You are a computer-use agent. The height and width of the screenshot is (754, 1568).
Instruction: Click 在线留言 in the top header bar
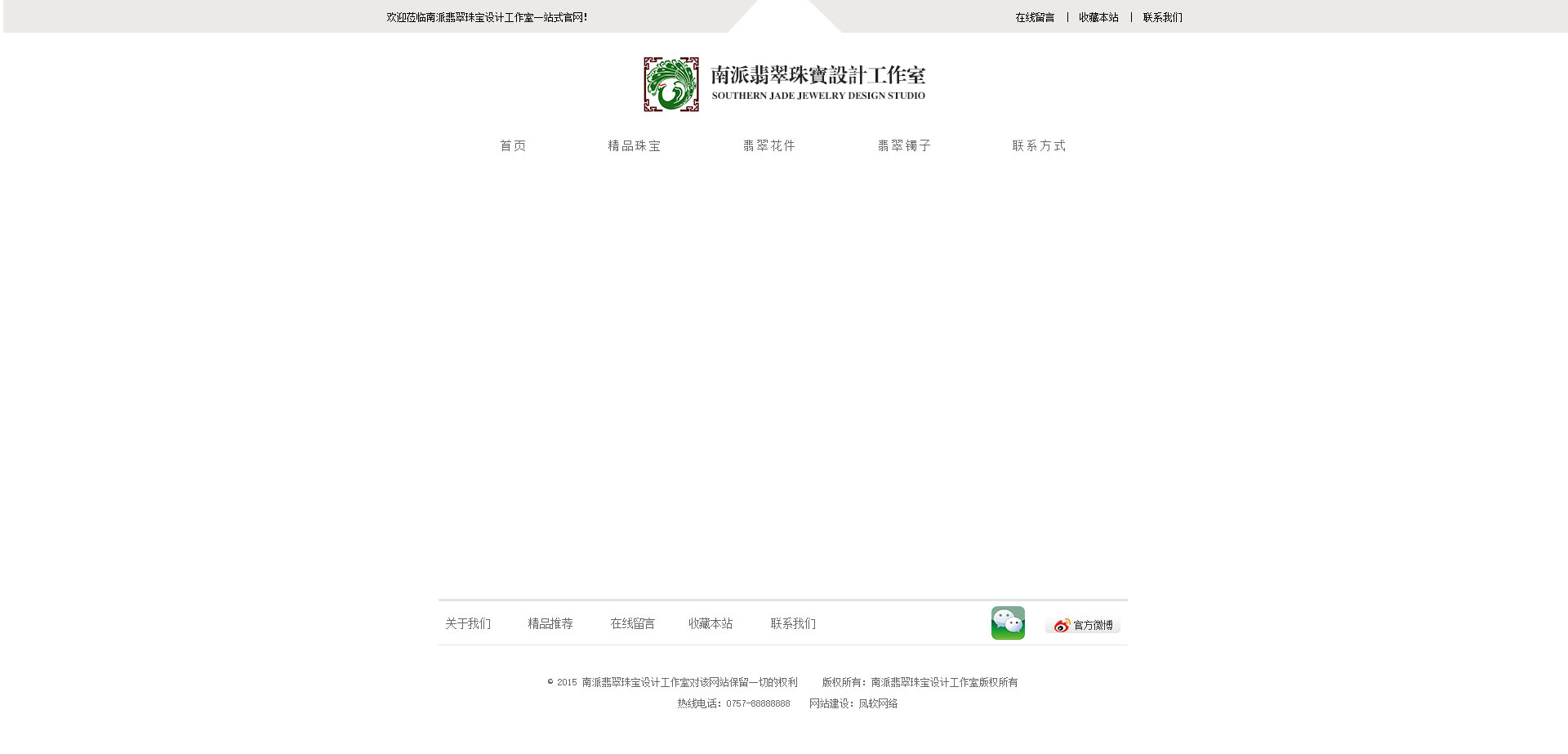[x=1035, y=17]
